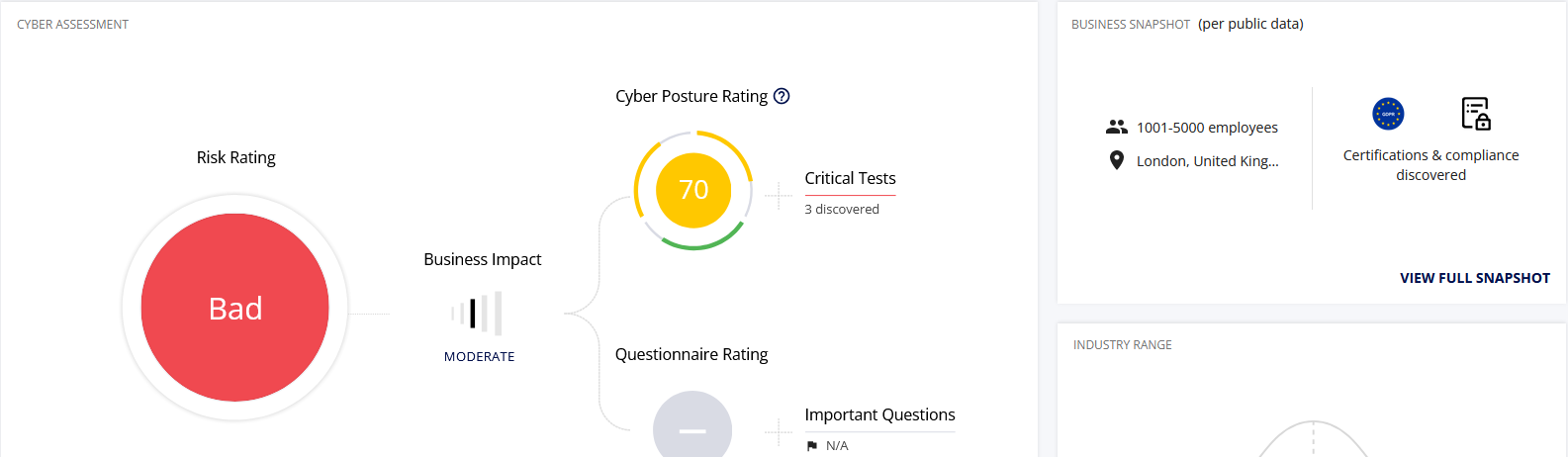Open the View Full Snapshot link

(1475, 278)
